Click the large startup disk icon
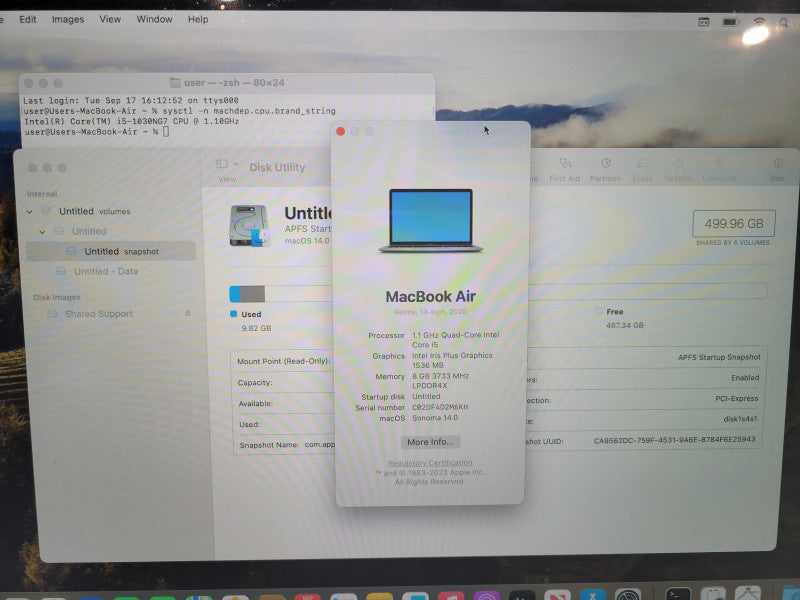 249,226
